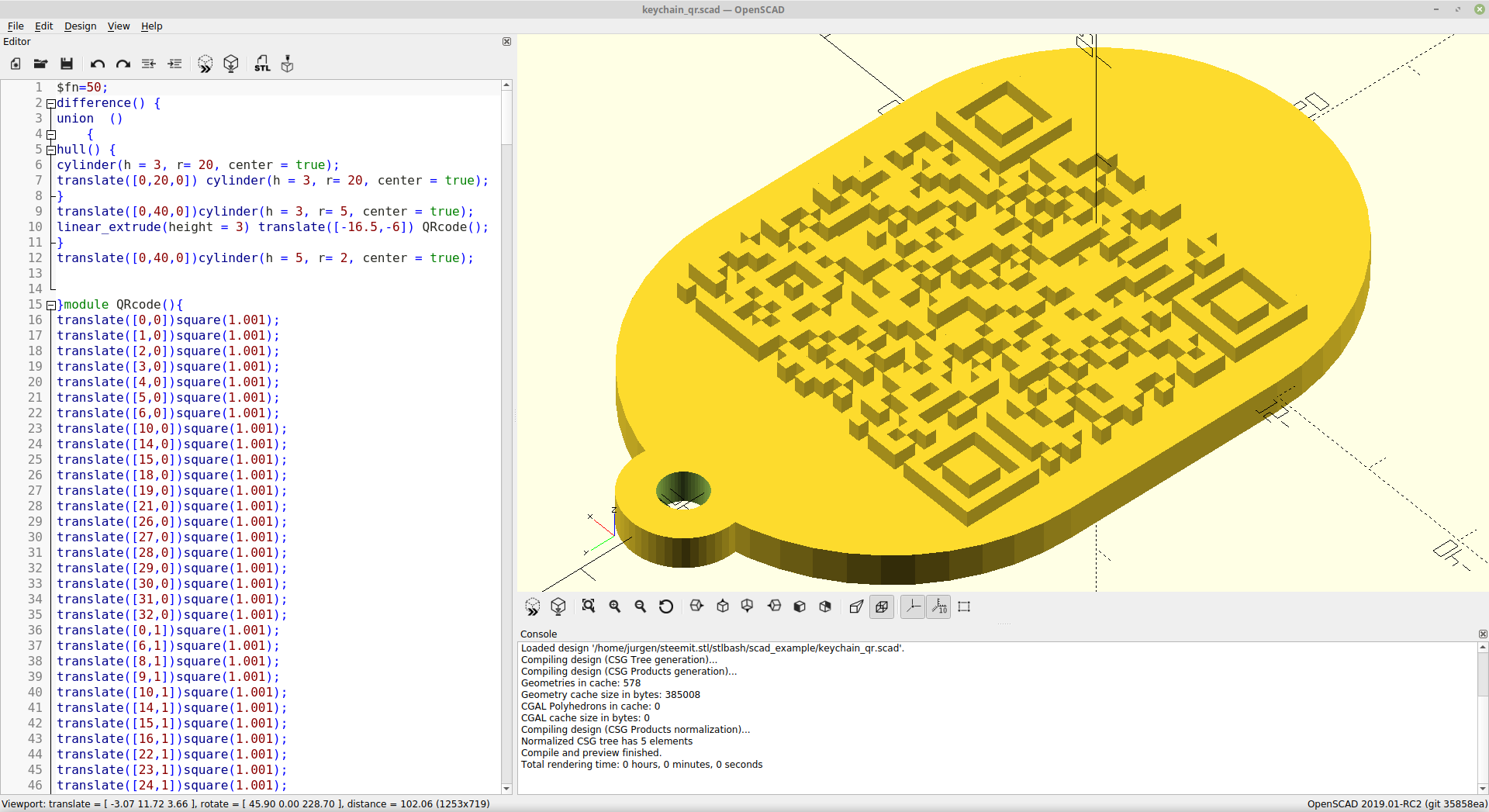Toggle the Show Edges button
Viewport: 1489px width, 812px height.
click(x=964, y=606)
